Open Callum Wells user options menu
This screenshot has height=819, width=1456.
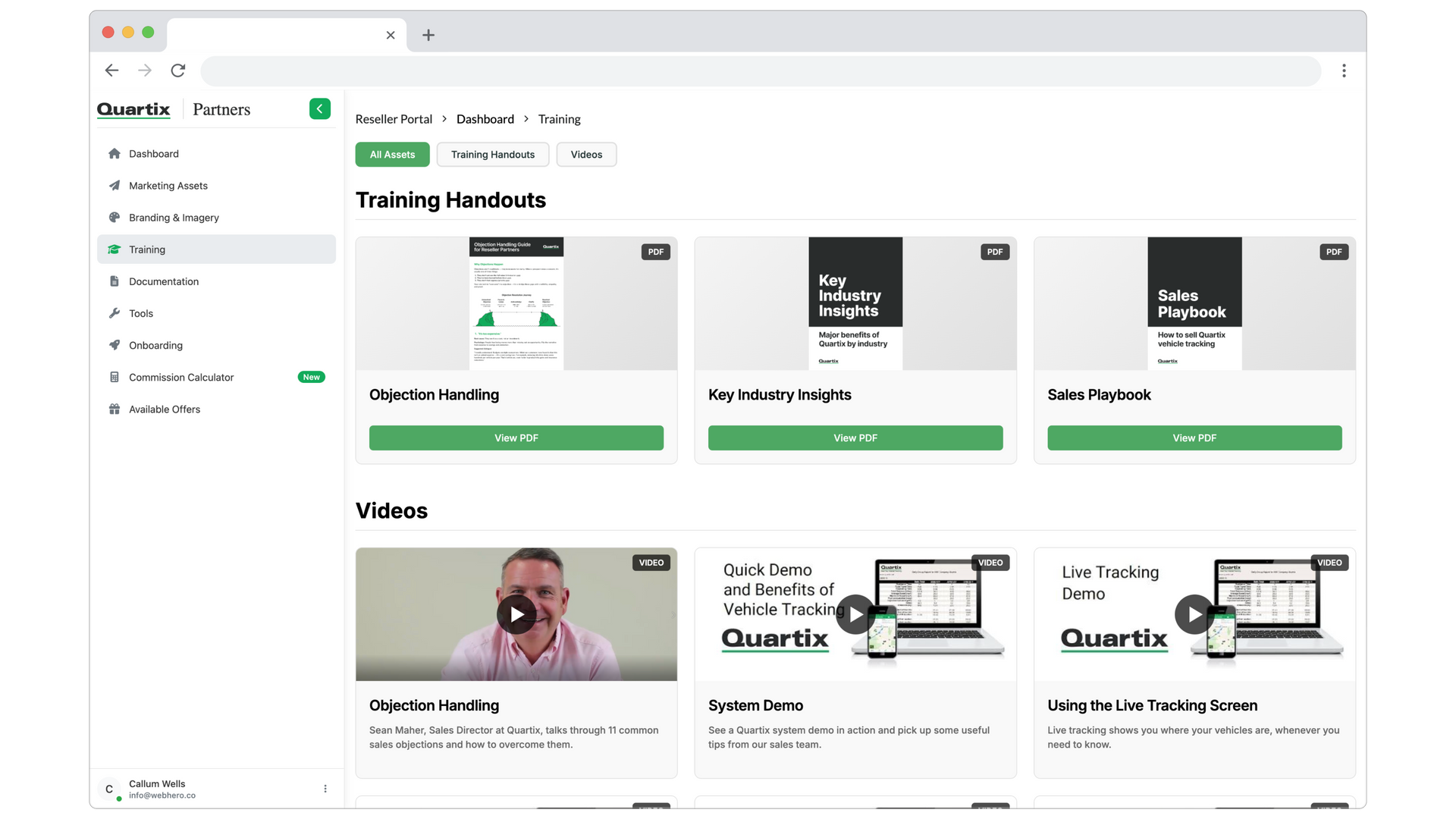coord(325,789)
